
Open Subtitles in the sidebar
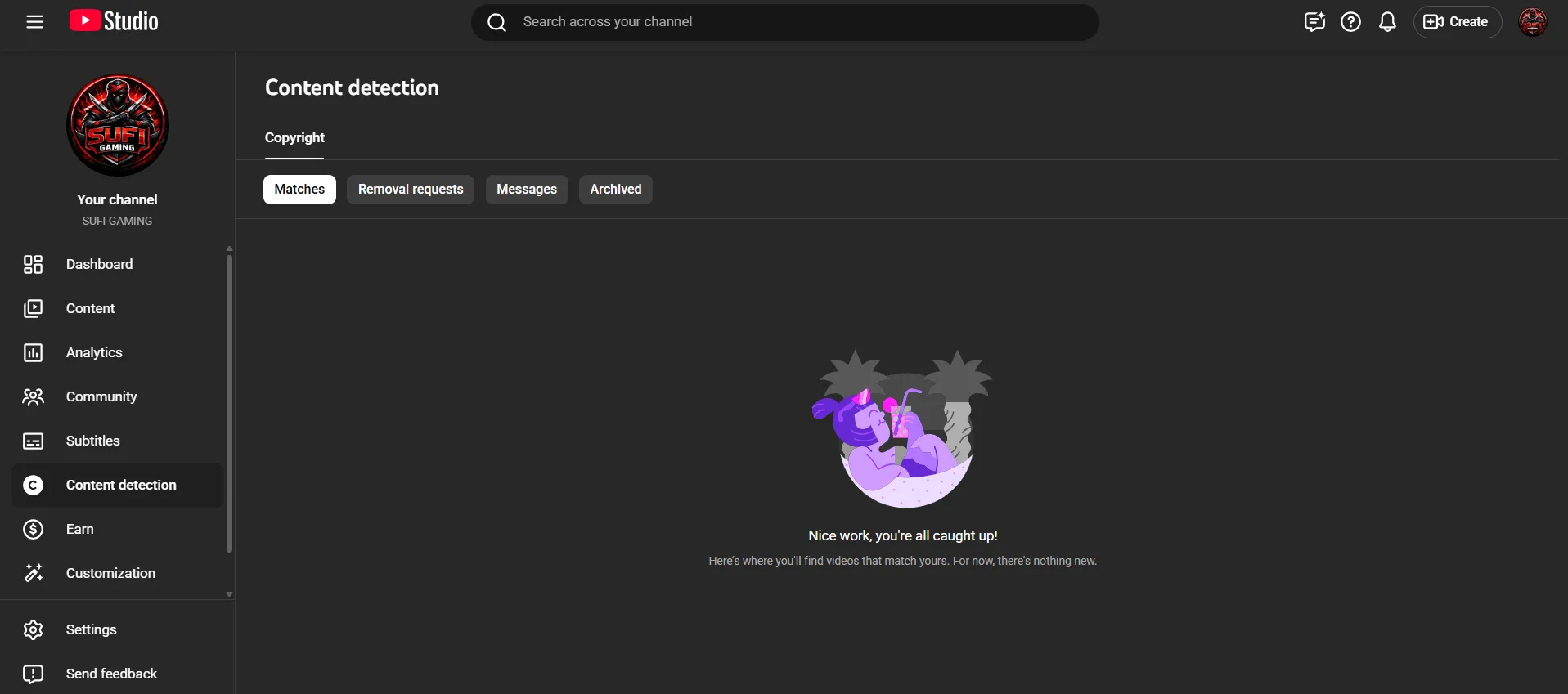coord(118,441)
